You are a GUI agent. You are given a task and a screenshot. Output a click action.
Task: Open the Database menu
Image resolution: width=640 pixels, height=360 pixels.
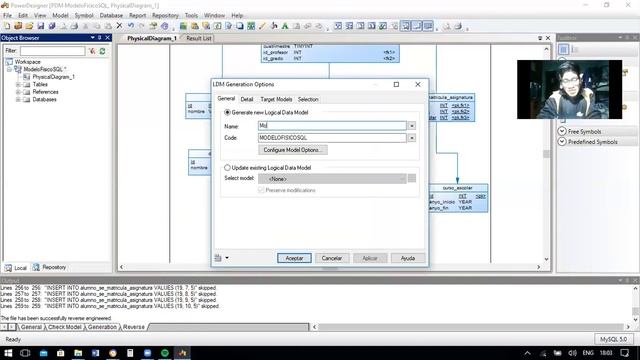click(111, 16)
